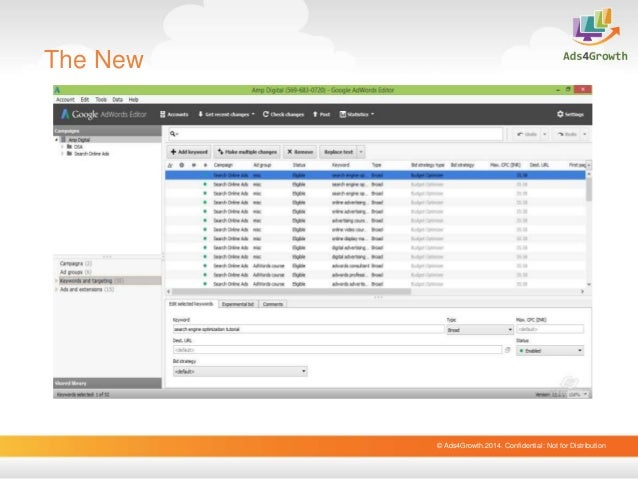This screenshot has width=638, height=479.
Task: Open the dropdown arrow next to Undo
Action: 545,134
